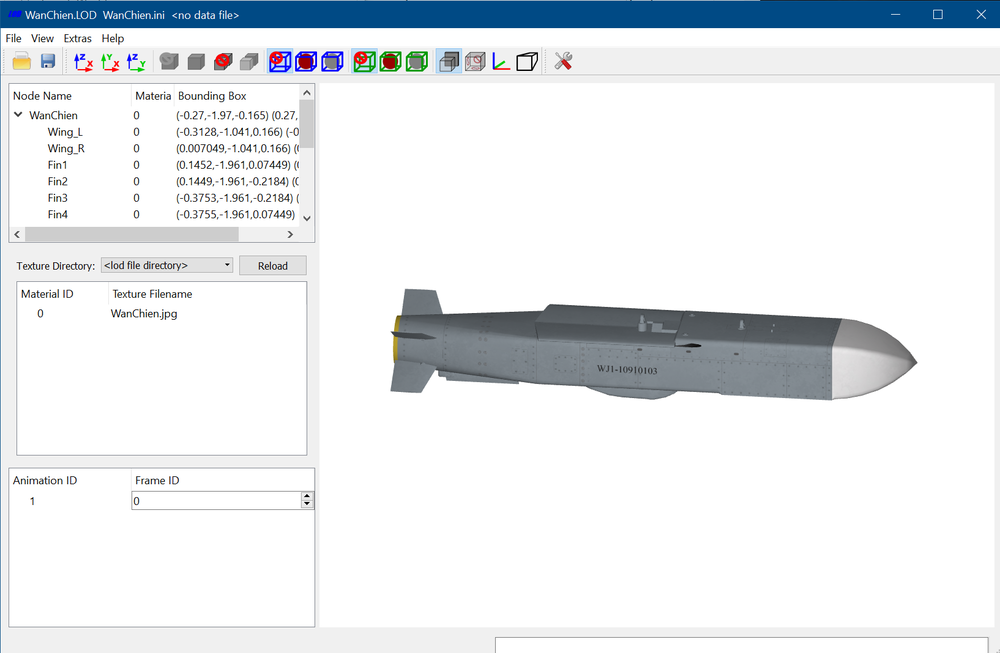Select the Z-X axis view icon
Image resolution: width=1000 pixels, height=653 pixels.
[x=83, y=61]
